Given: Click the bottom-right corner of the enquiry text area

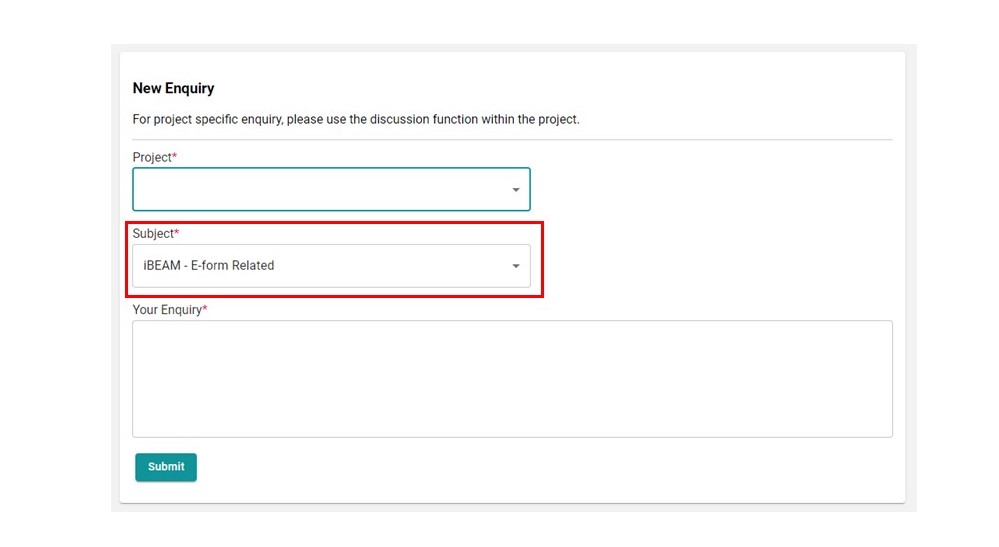Looking at the screenshot, I should (x=888, y=433).
